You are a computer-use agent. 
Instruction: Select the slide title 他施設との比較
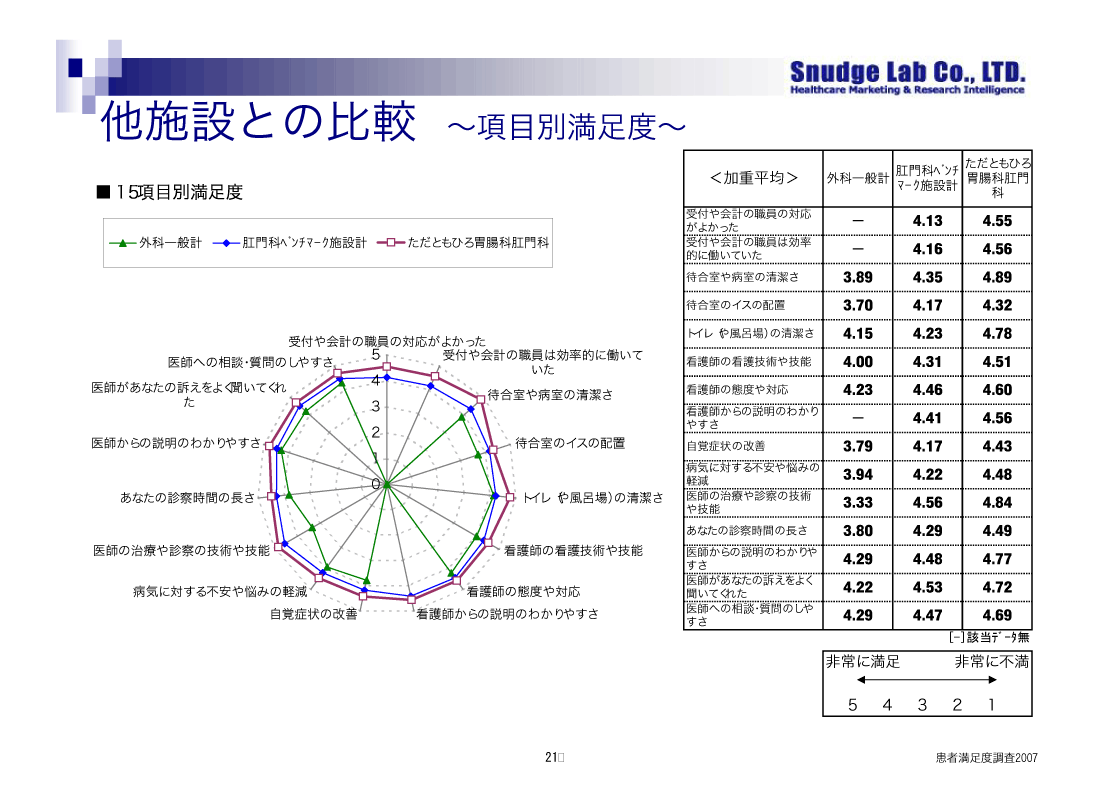259,122
